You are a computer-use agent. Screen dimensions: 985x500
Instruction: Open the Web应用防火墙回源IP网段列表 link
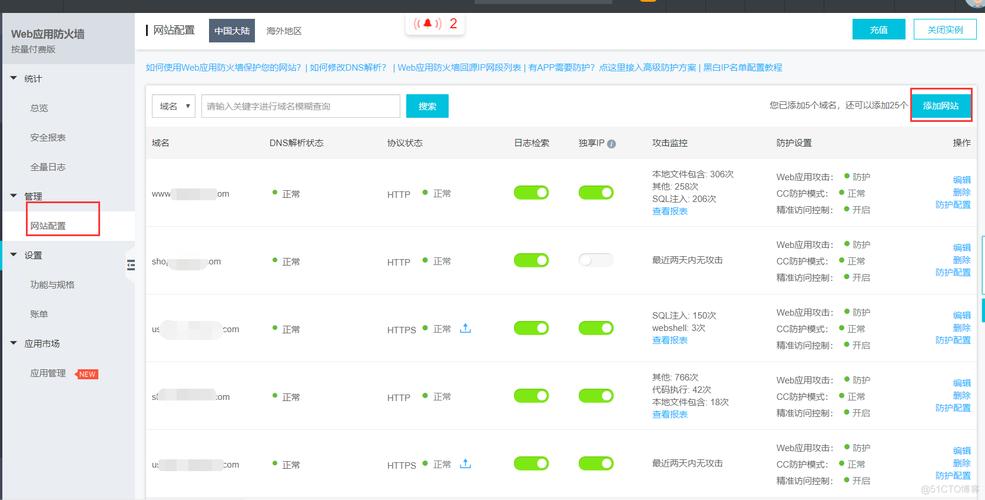(x=459, y=67)
